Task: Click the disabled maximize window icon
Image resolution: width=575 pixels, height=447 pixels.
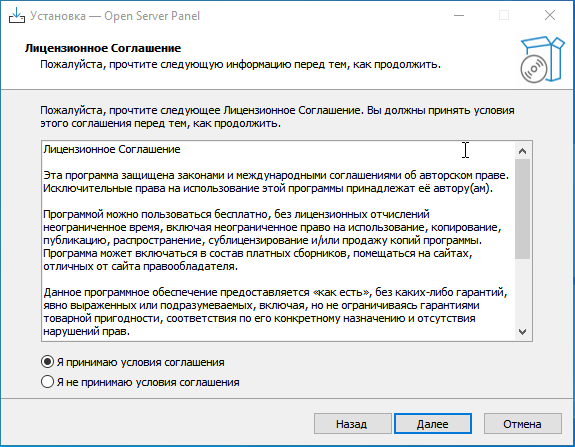Action: click(504, 15)
